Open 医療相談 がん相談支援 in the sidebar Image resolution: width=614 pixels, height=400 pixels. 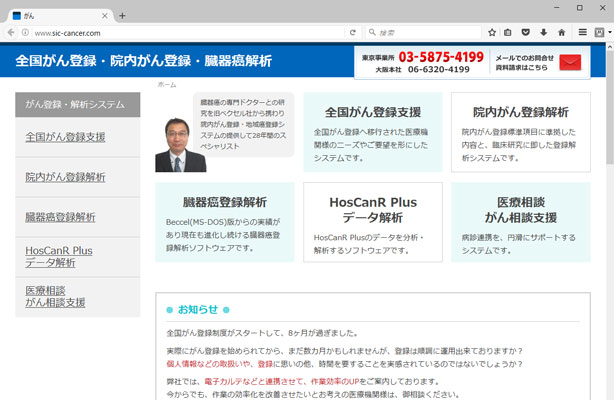(55, 297)
